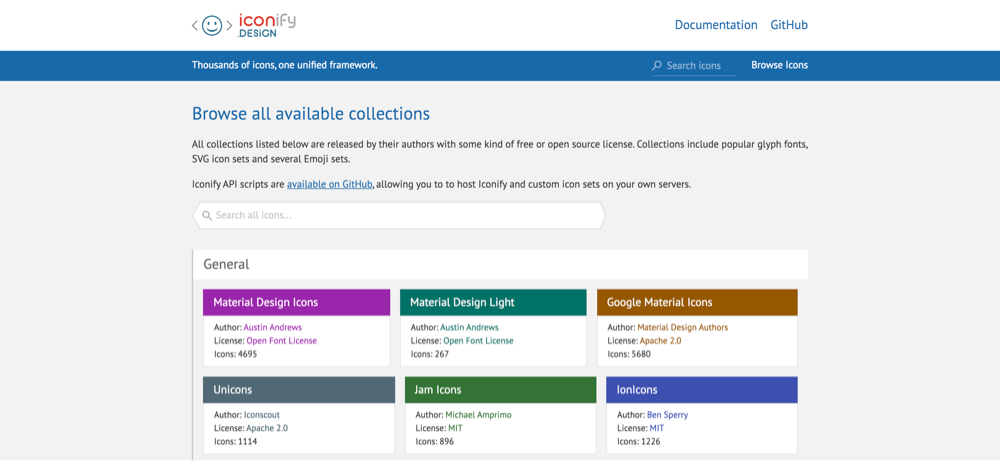Click the General section heading
This screenshot has height=461, width=1000.
(226, 264)
